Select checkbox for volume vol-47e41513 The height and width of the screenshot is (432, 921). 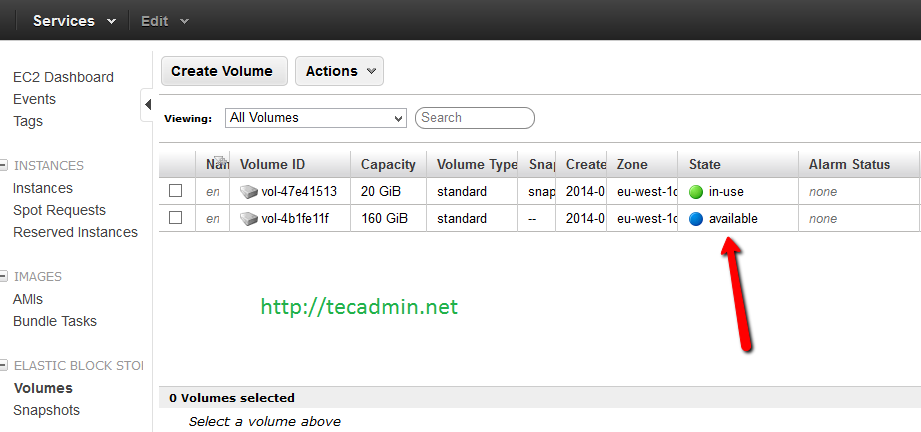(x=176, y=191)
